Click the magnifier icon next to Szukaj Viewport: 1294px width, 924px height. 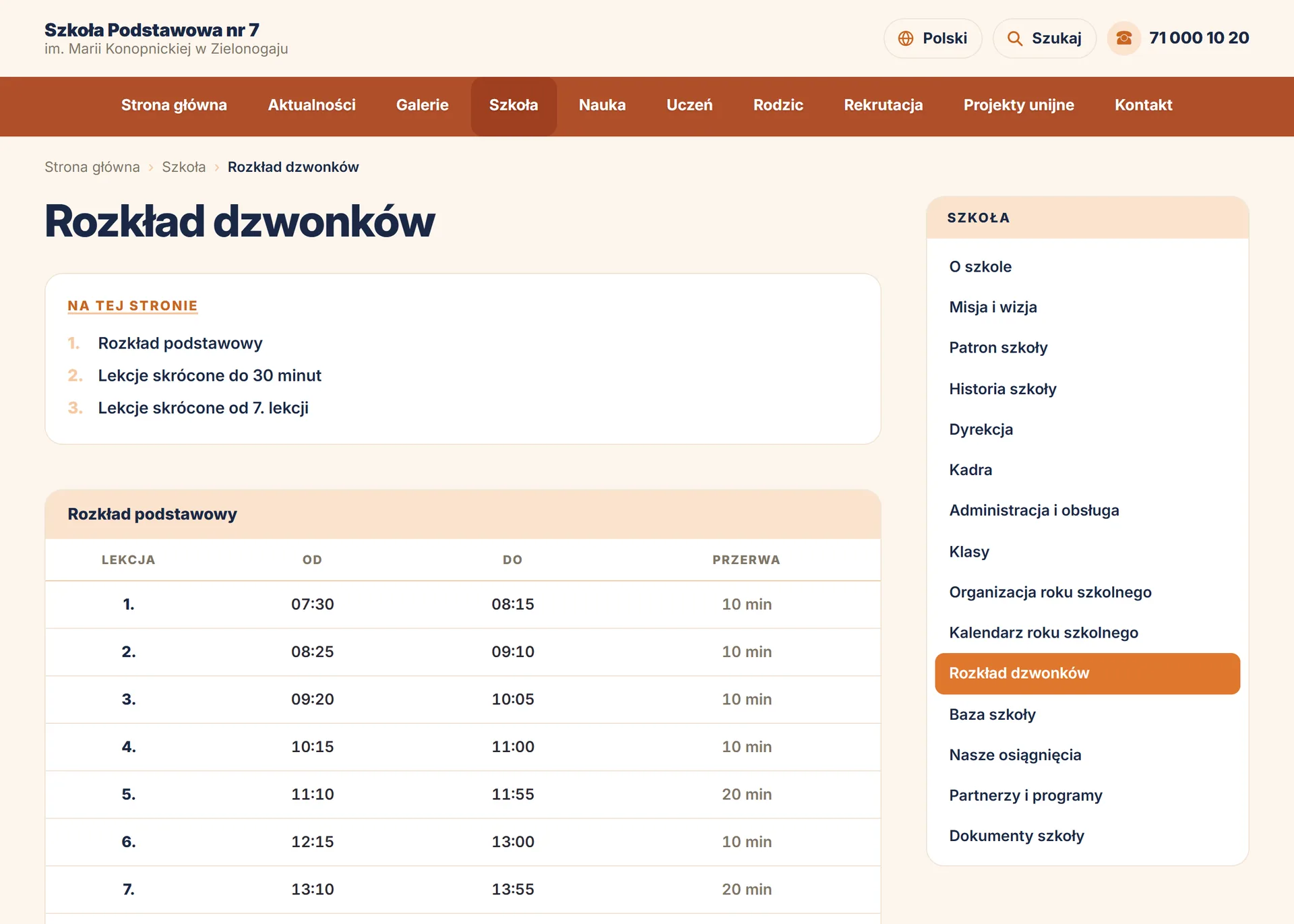click(1014, 38)
